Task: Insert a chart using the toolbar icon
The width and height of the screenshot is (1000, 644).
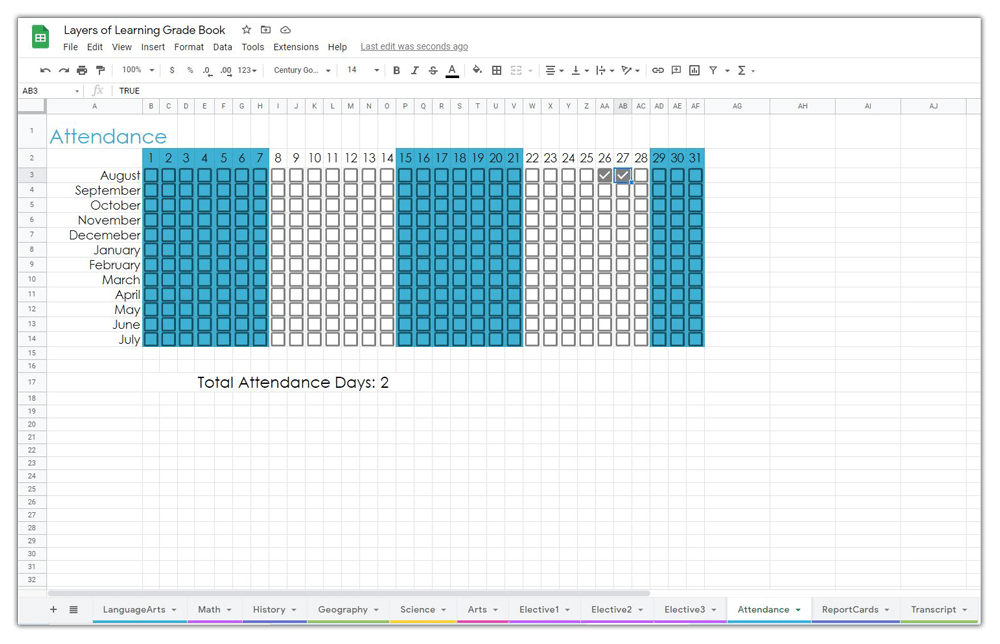Action: pos(695,70)
